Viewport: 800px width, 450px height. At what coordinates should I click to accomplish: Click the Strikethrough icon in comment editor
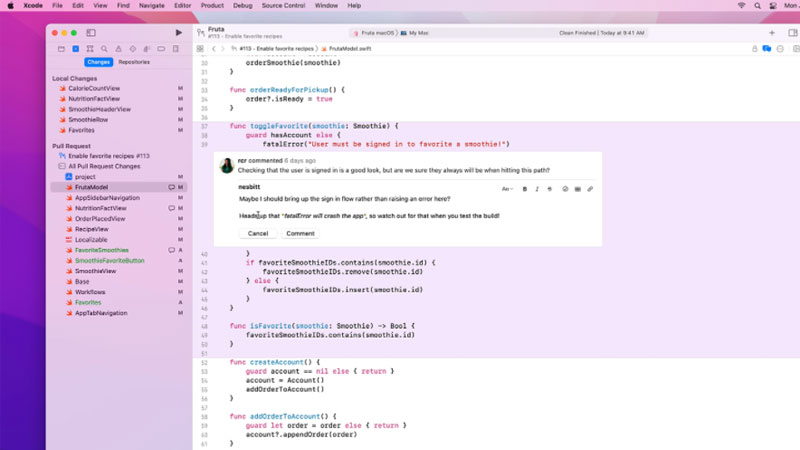click(x=549, y=189)
